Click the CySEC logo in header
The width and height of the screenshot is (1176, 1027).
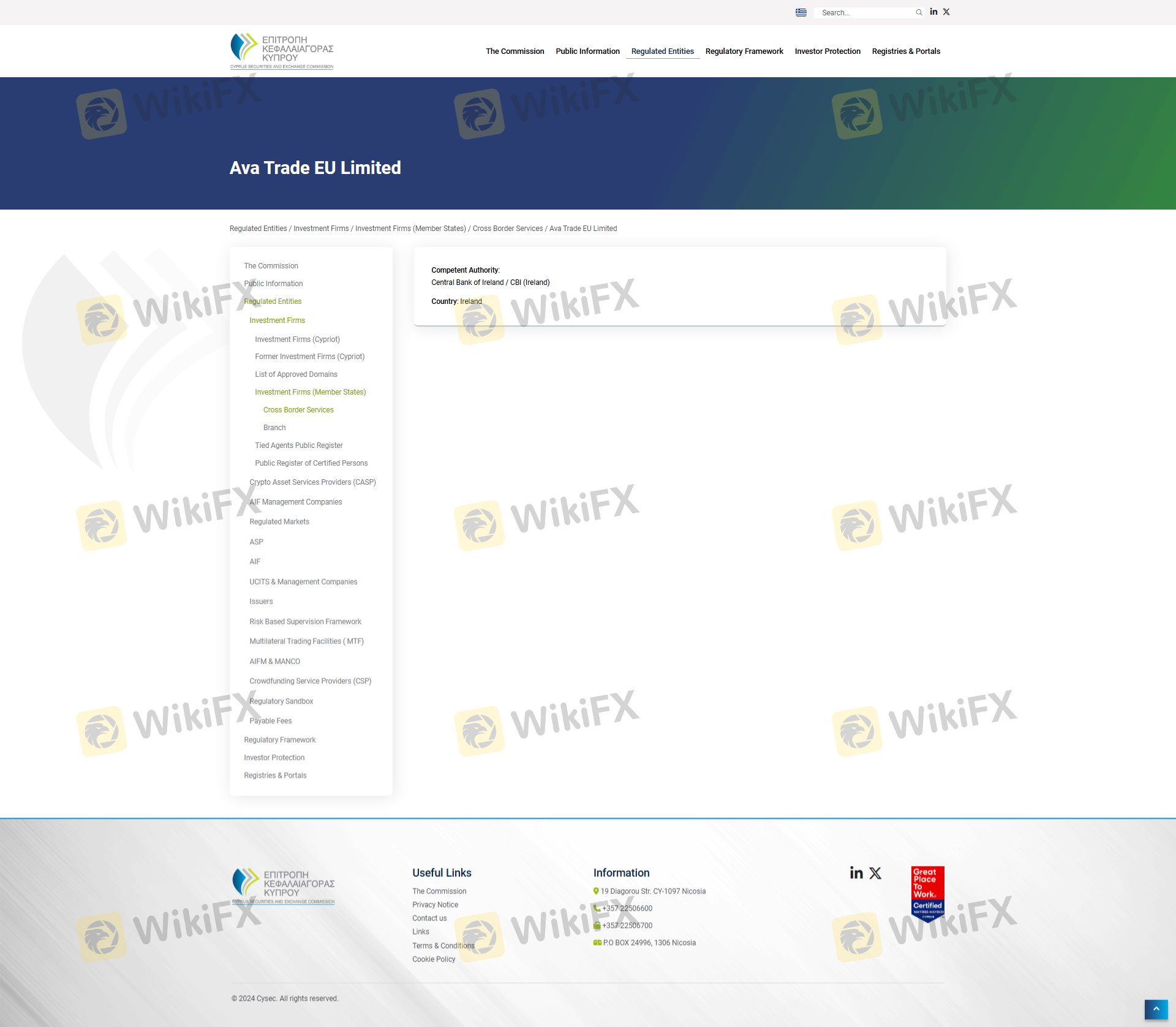pos(282,51)
